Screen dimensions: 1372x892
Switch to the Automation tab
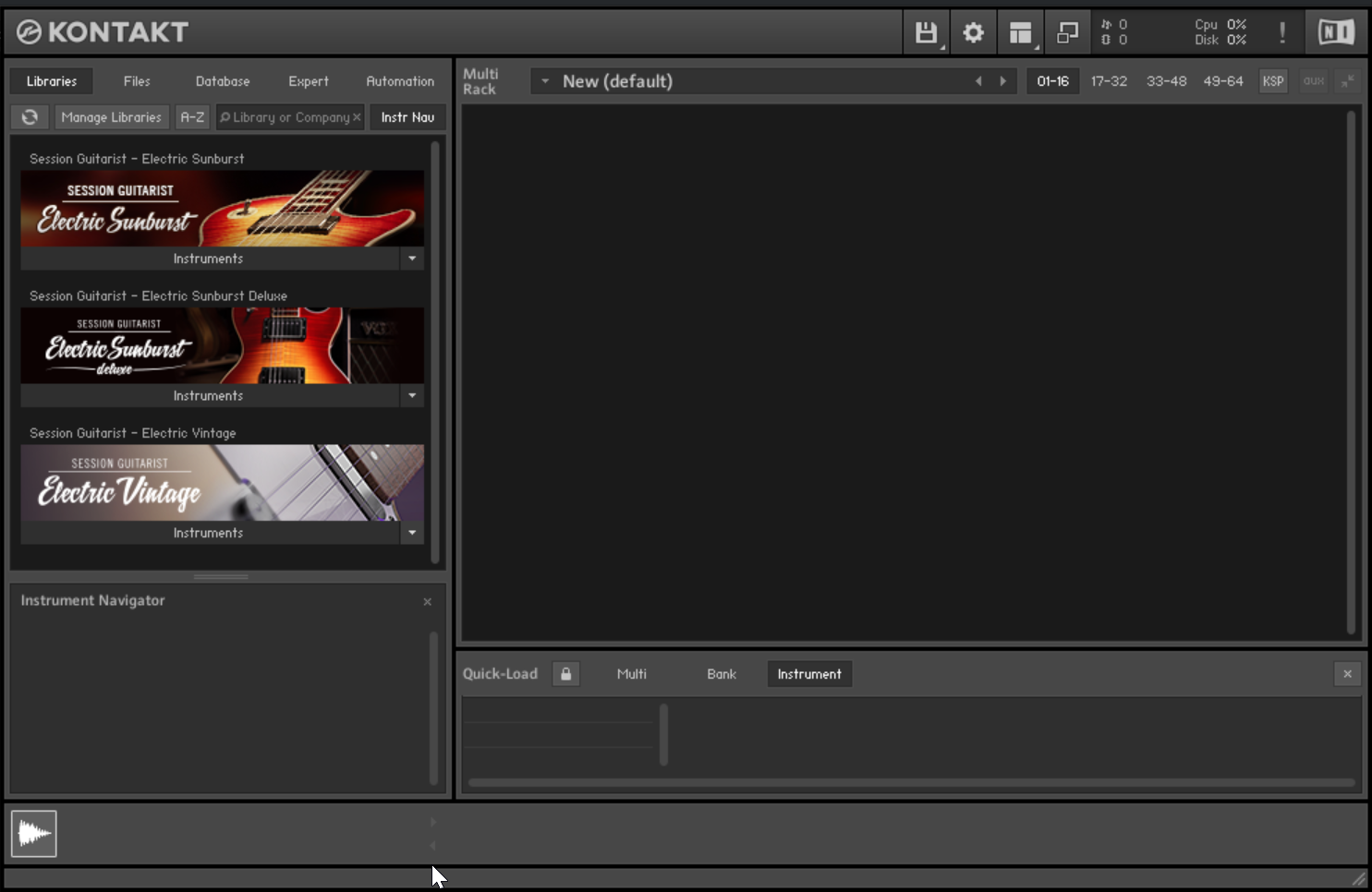pyautogui.click(x=400, y=81)
